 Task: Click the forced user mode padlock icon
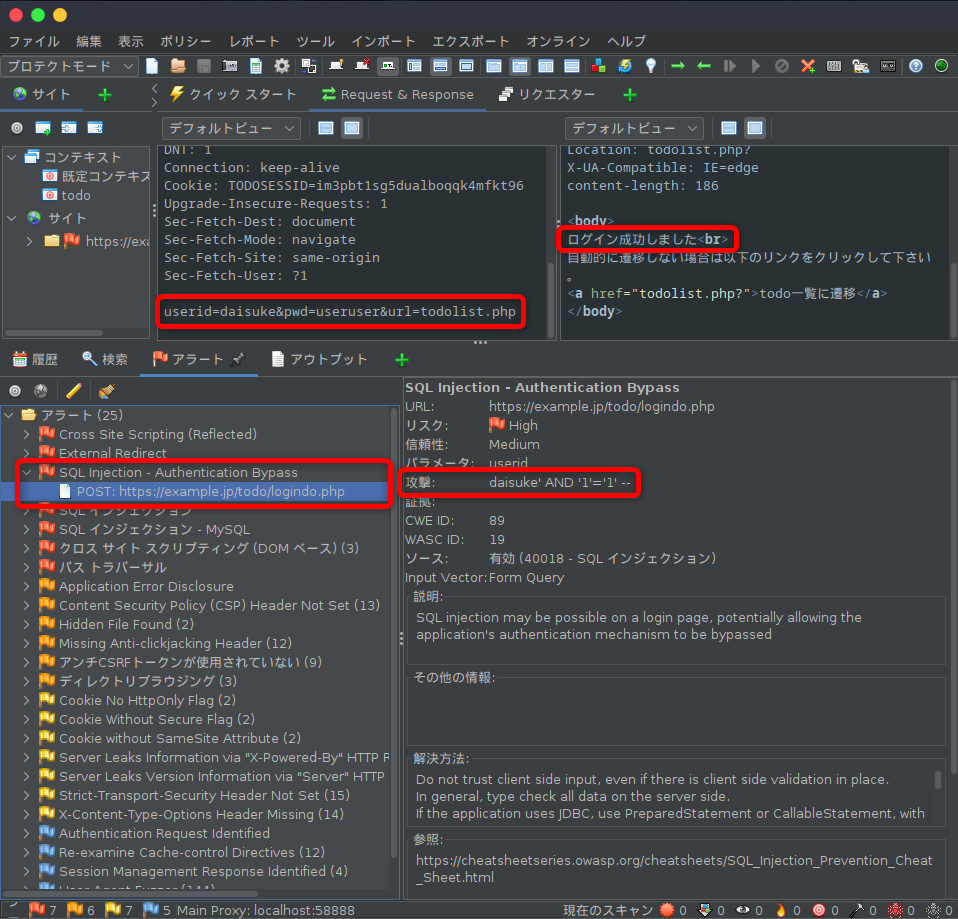pos(861,66)
